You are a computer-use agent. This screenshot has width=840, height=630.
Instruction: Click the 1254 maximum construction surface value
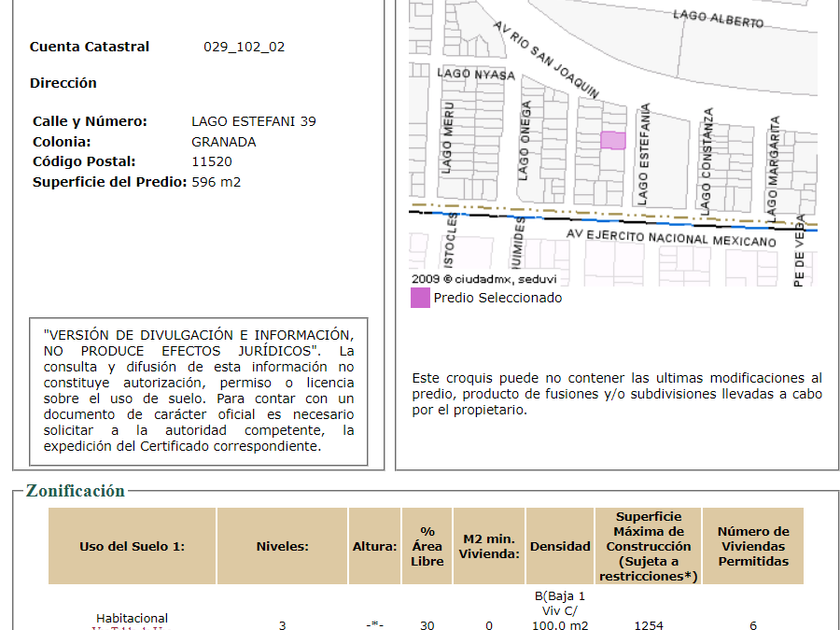(648, 625)
